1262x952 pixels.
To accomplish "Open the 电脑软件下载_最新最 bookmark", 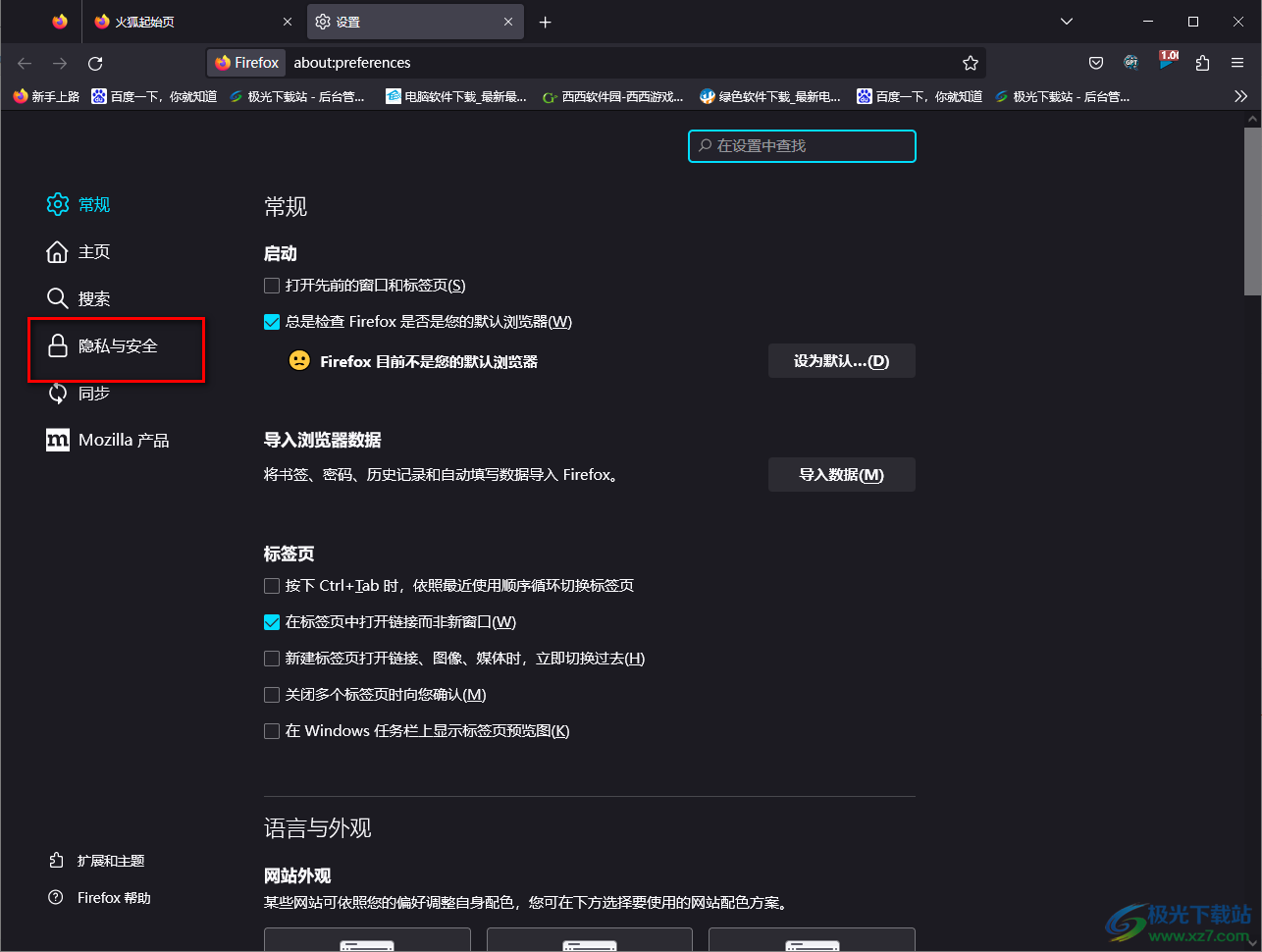I will tap(456, 96).
